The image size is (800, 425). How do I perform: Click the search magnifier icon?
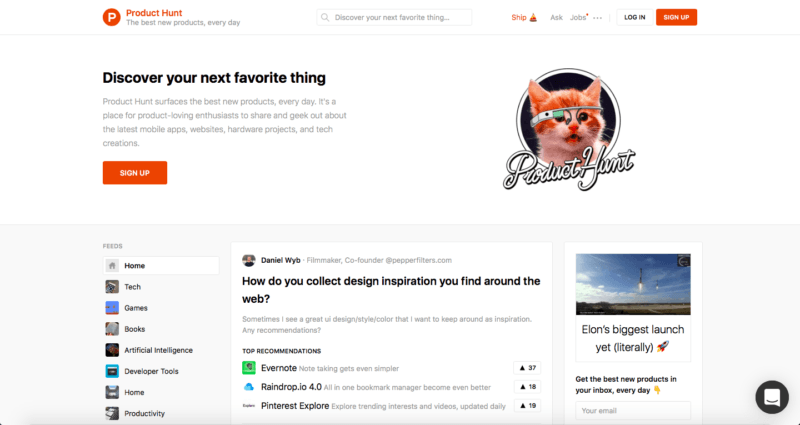(x=325, y=17)
